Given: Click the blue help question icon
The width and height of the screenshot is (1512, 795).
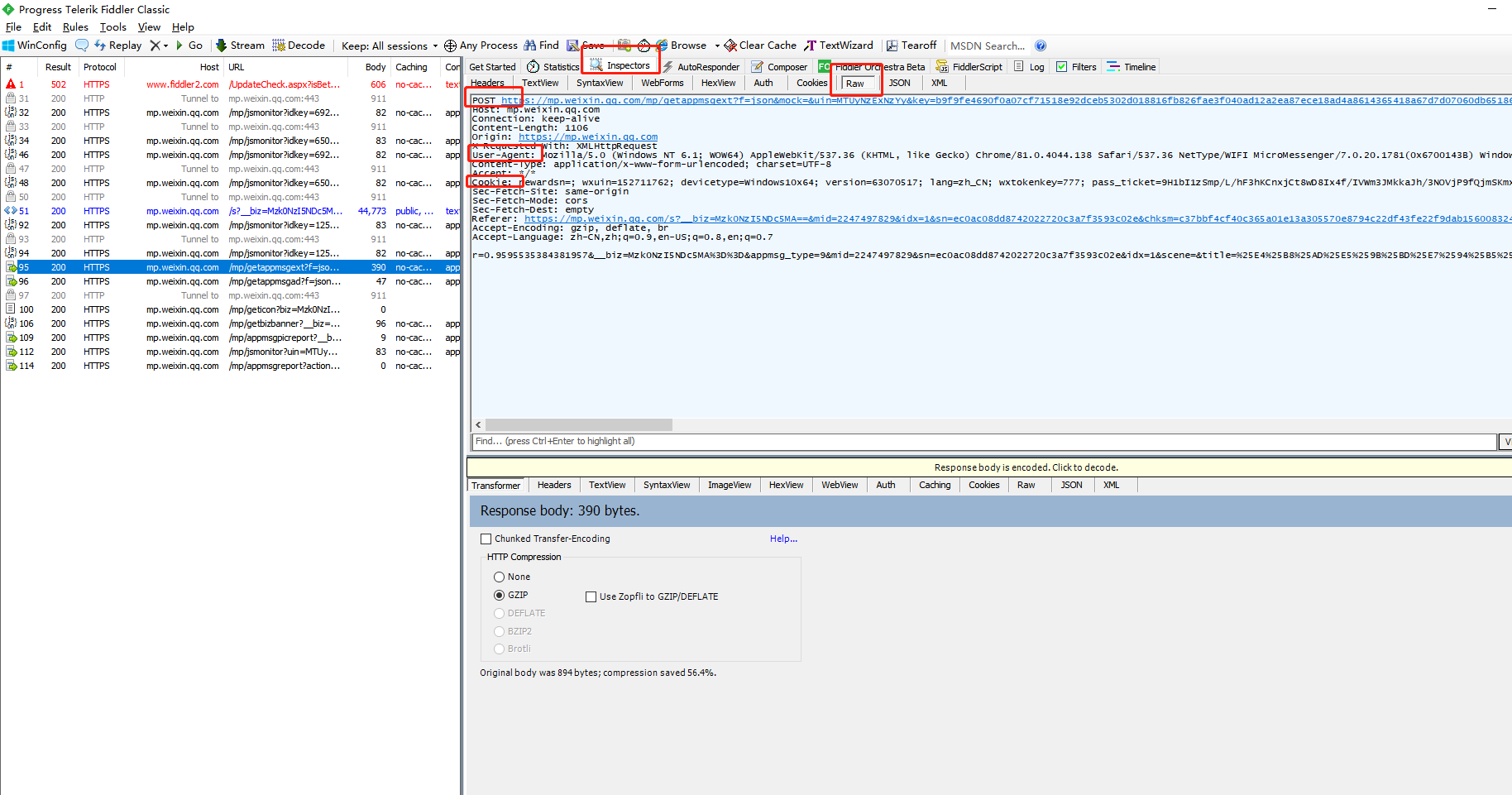Looking at the screenshot, I should [x=1041, y=45].
